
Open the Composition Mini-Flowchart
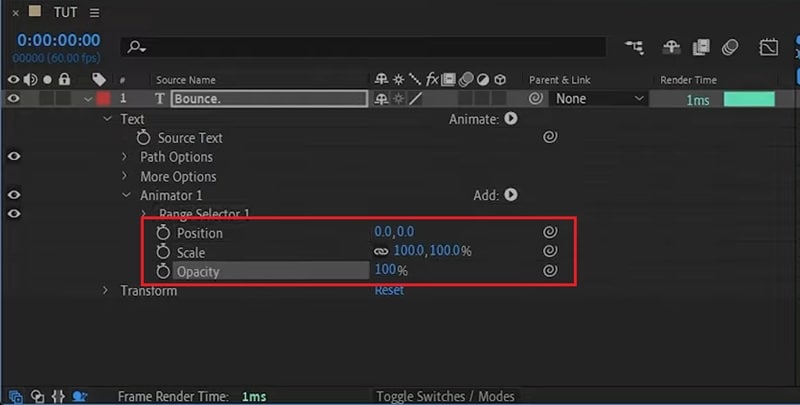635,47
